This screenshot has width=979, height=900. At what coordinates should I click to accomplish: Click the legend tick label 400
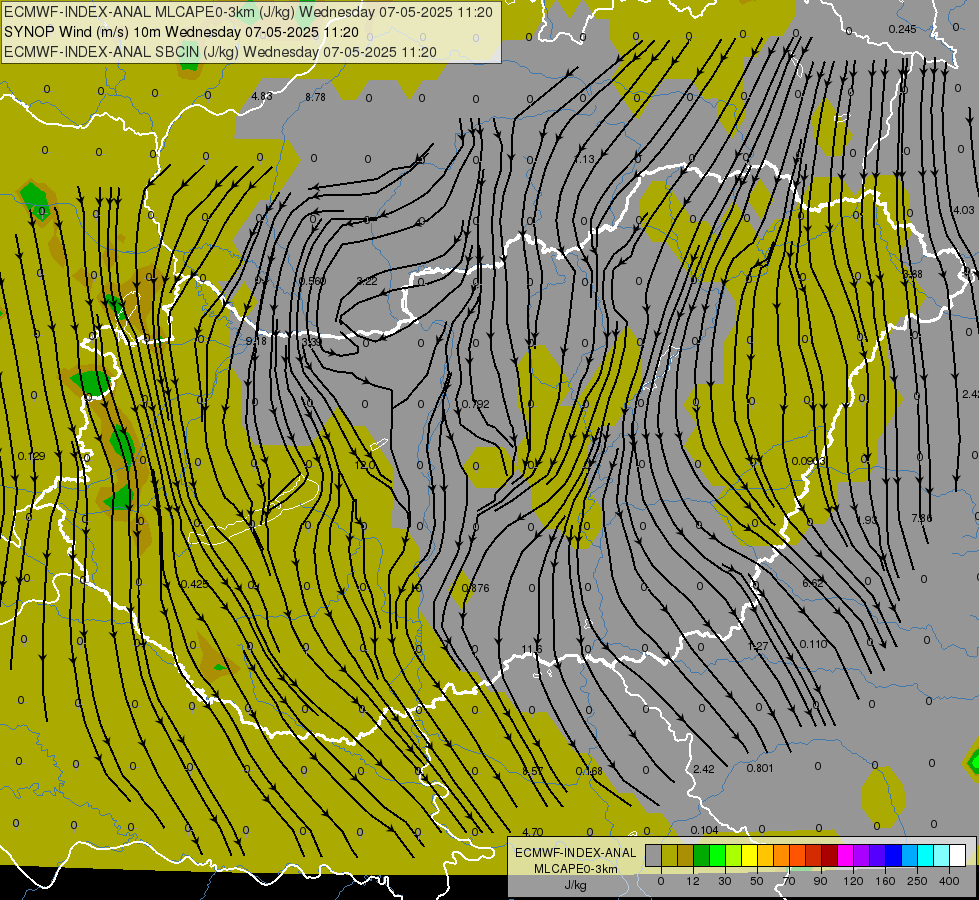(948, 881)
